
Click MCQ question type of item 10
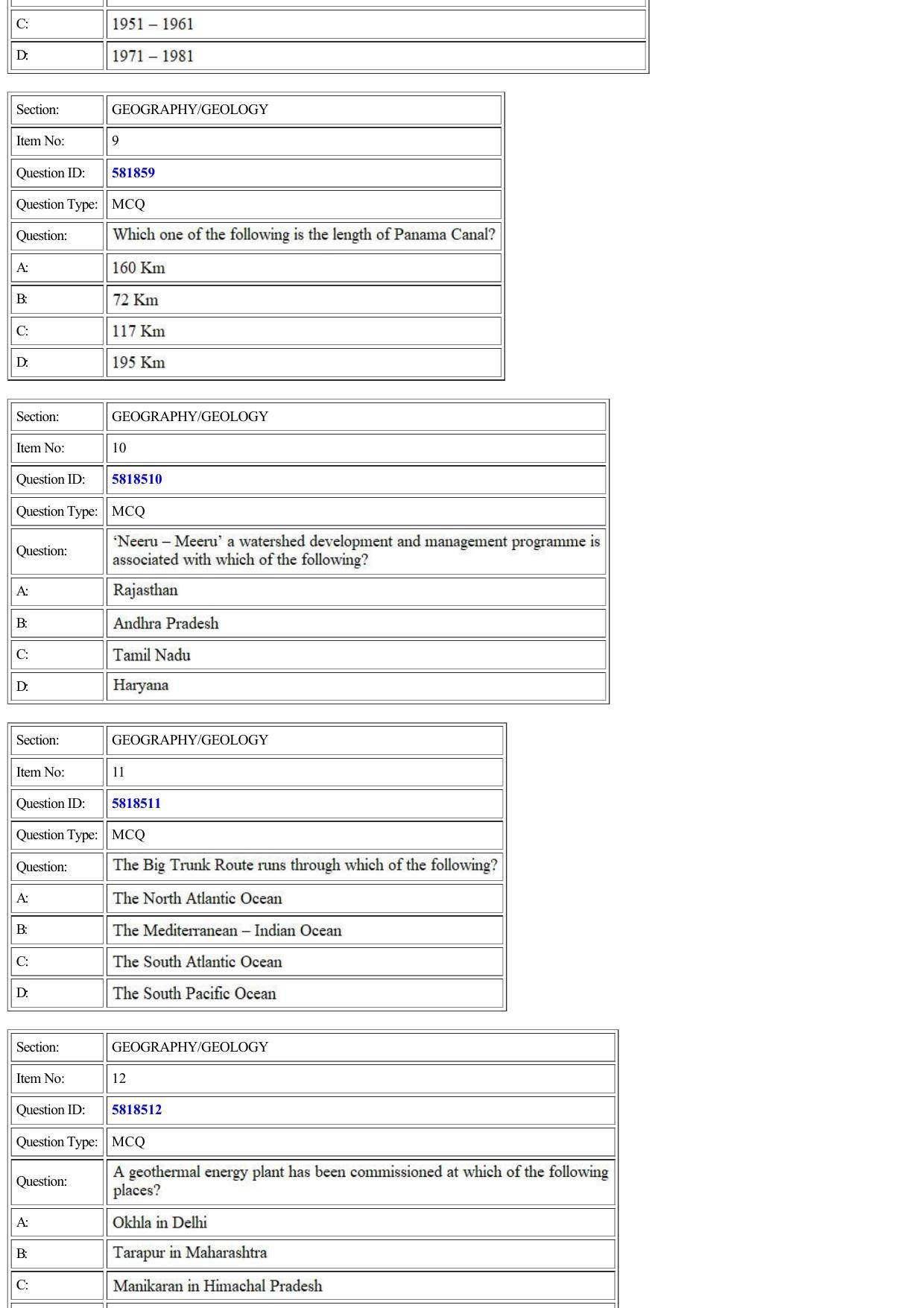click(128, 511)
